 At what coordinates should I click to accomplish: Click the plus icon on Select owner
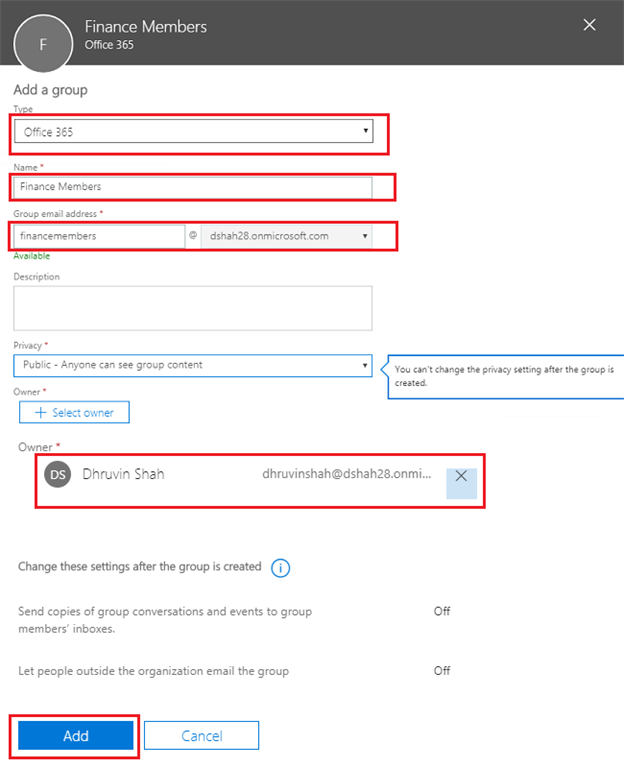tap(40, 412)
